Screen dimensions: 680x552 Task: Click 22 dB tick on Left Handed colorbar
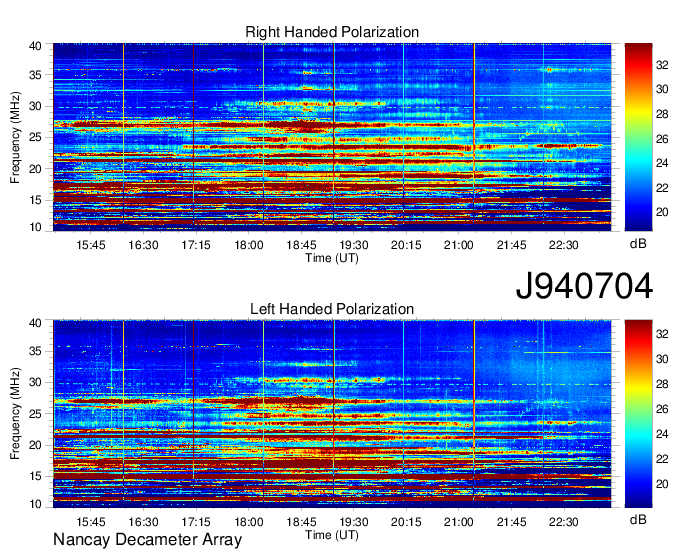coord(662,459)
